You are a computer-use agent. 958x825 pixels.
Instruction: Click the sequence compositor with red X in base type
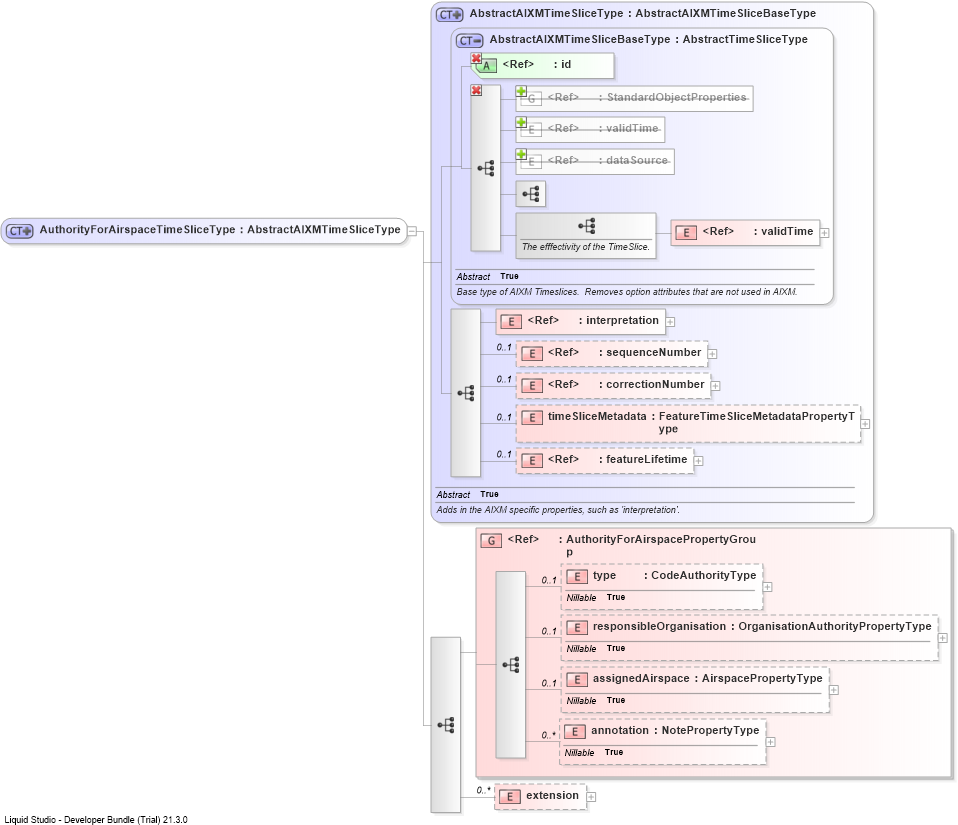pos(486,168)
